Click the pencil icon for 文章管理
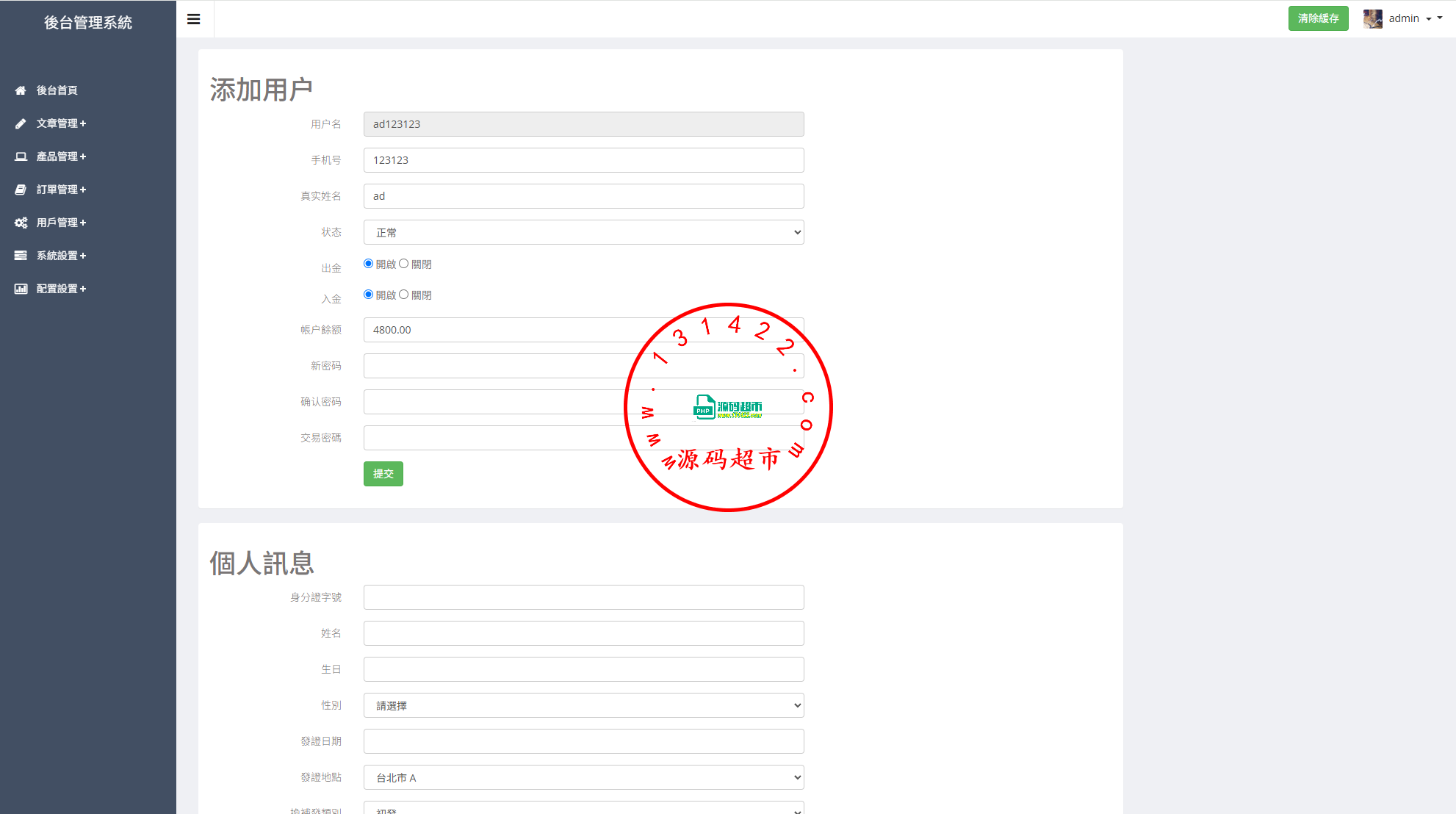Image resolution: width=1456 pixels, height=814 pixels. [21, 123]
